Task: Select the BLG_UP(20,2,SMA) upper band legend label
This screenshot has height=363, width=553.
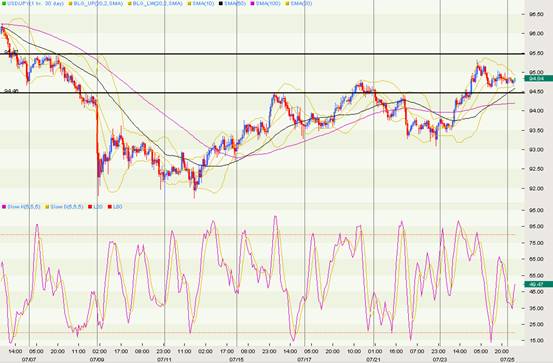Action: pyautogui.click(x=98, y=4)
